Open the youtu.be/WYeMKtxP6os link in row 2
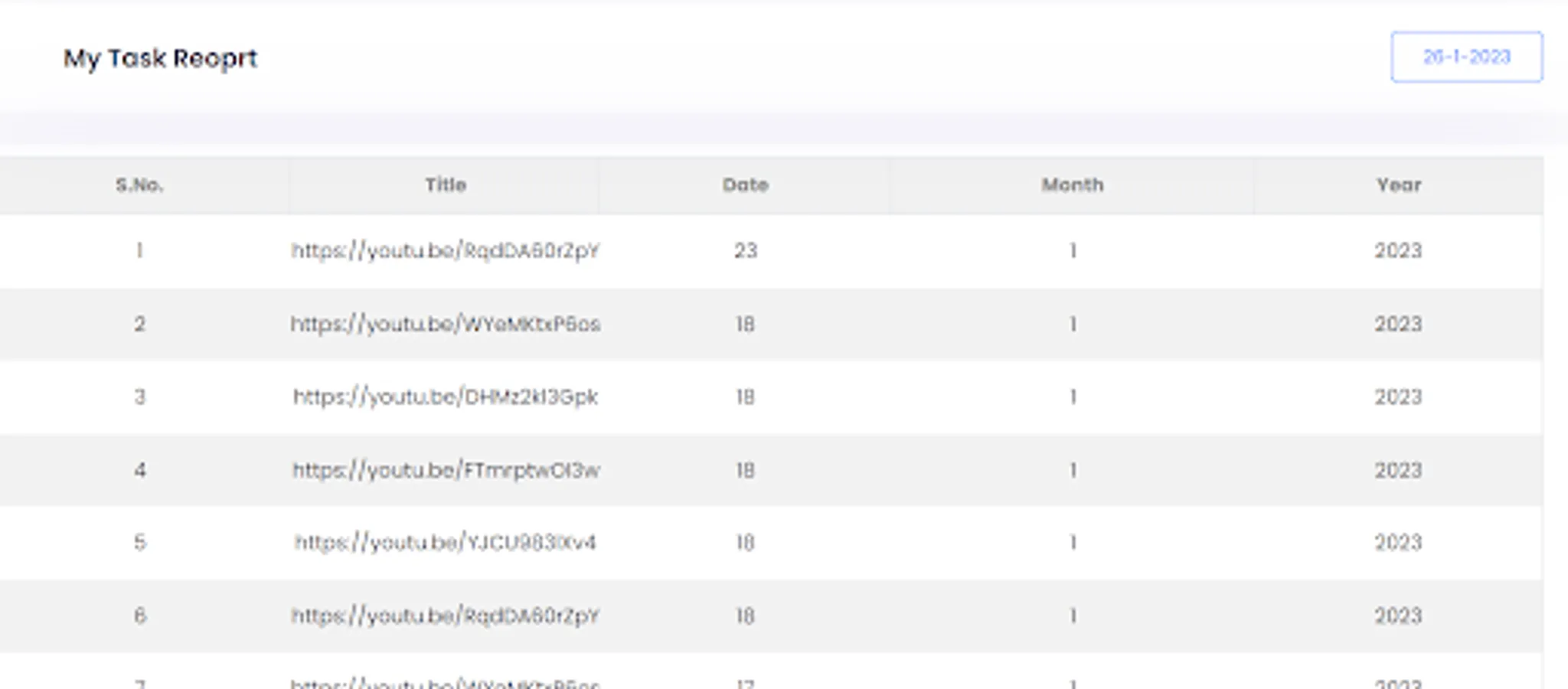Screen dimensions: 1568x689 click(x=446, y=324)
